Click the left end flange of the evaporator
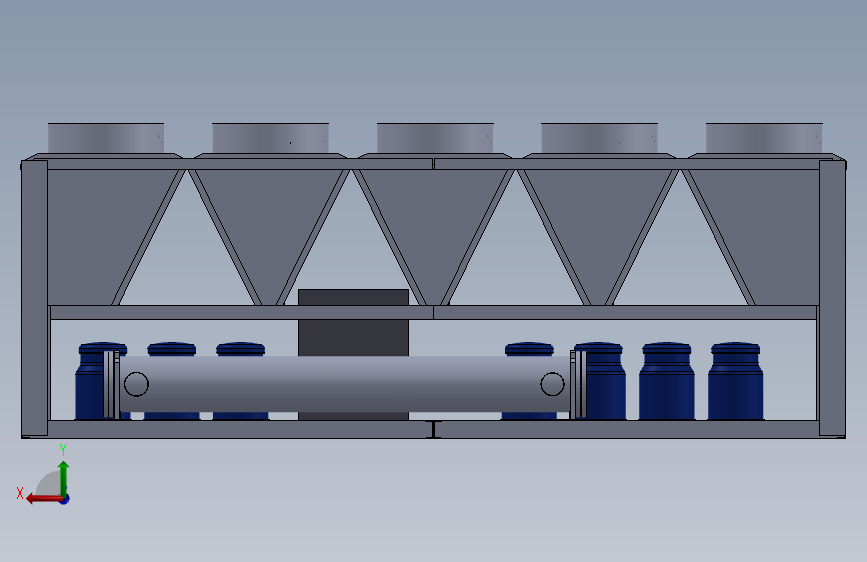The height and width of the screenshot is (562, 867). [111, 384]
